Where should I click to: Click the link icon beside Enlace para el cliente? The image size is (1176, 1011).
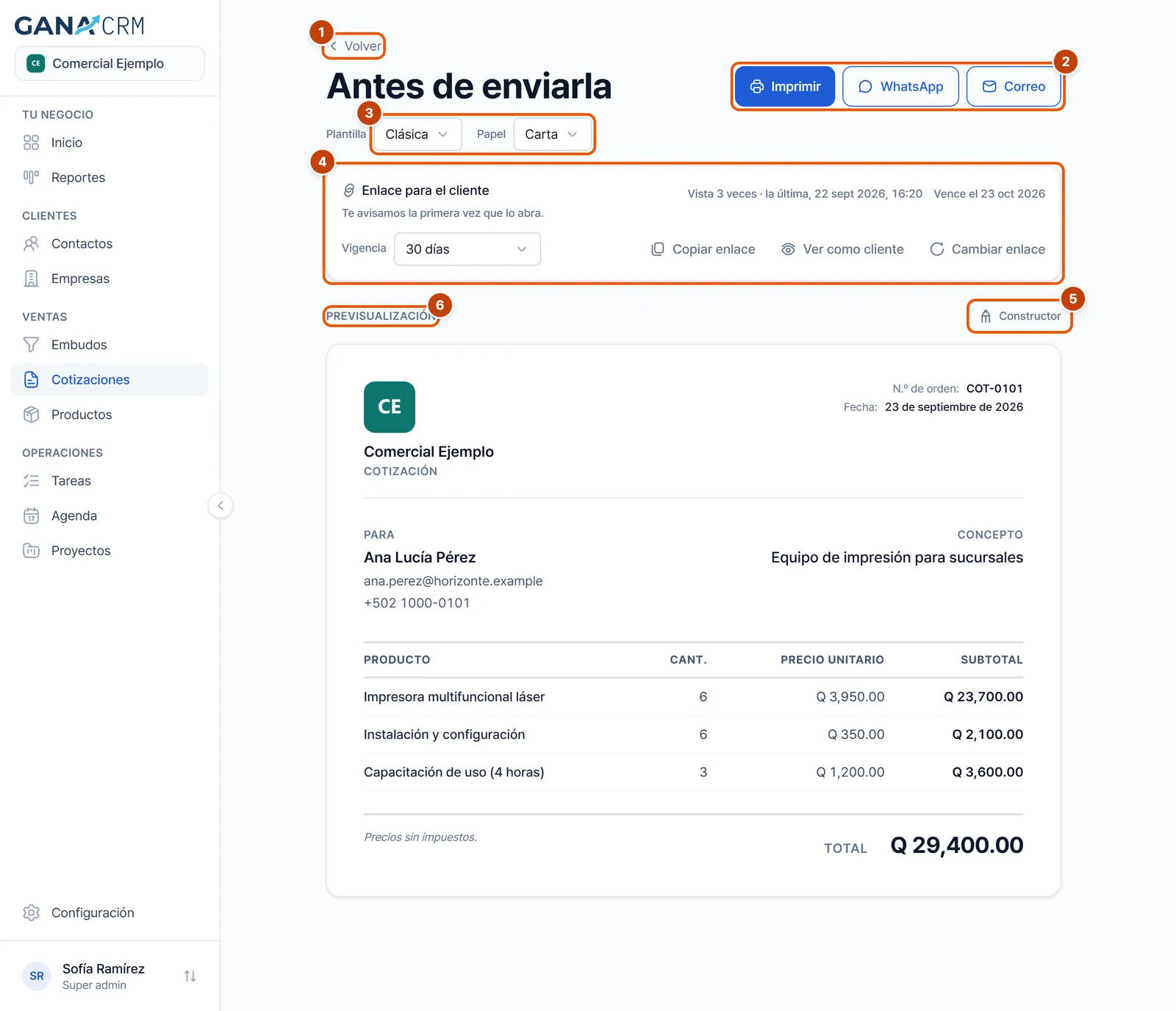(x=349, y=190)
